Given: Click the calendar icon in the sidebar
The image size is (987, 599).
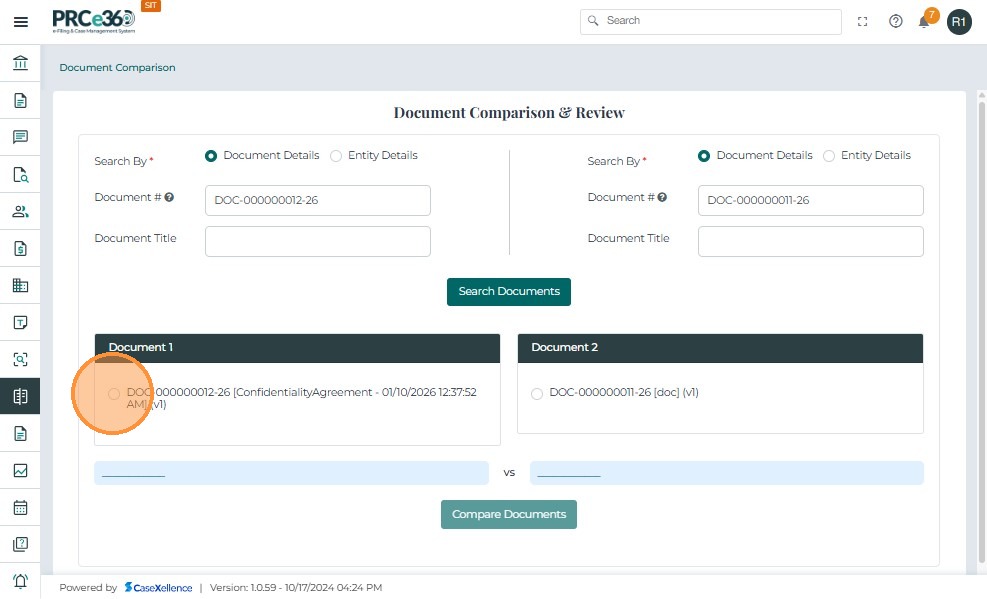Looking at the screenshot, I should click(x=20, y=507).
